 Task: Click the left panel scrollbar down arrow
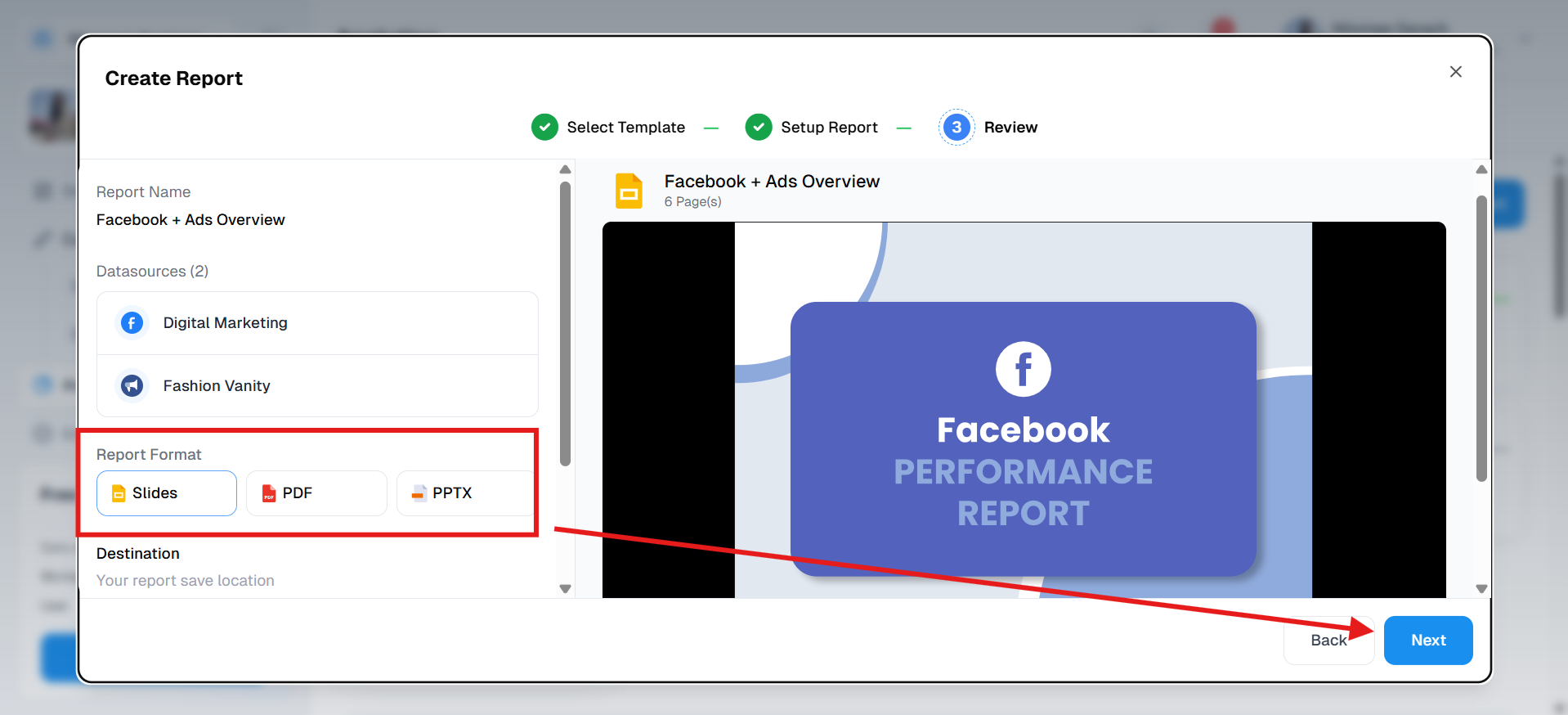pos(565,589)
